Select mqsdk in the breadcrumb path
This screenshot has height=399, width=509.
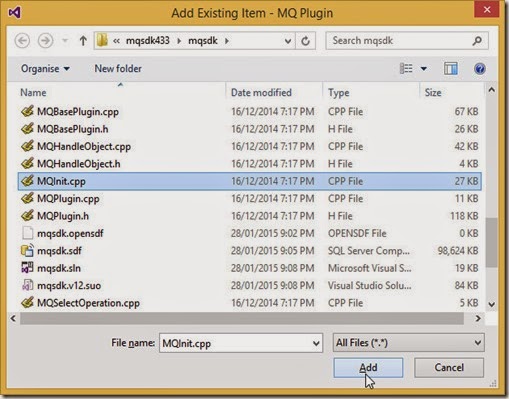203,41
